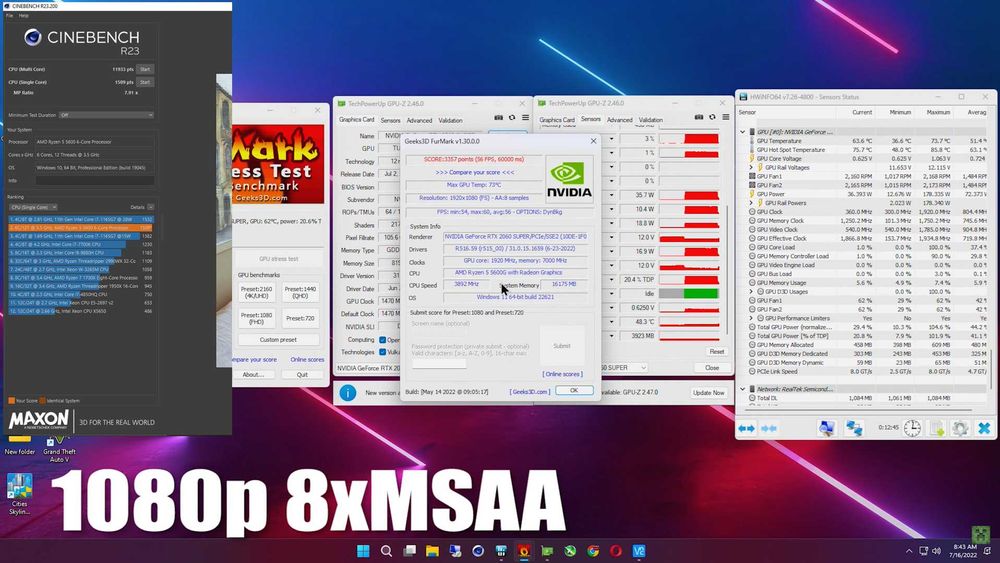
Task: Open the CPU (Single Core) ranking dropdown
Action: [33, 207]
